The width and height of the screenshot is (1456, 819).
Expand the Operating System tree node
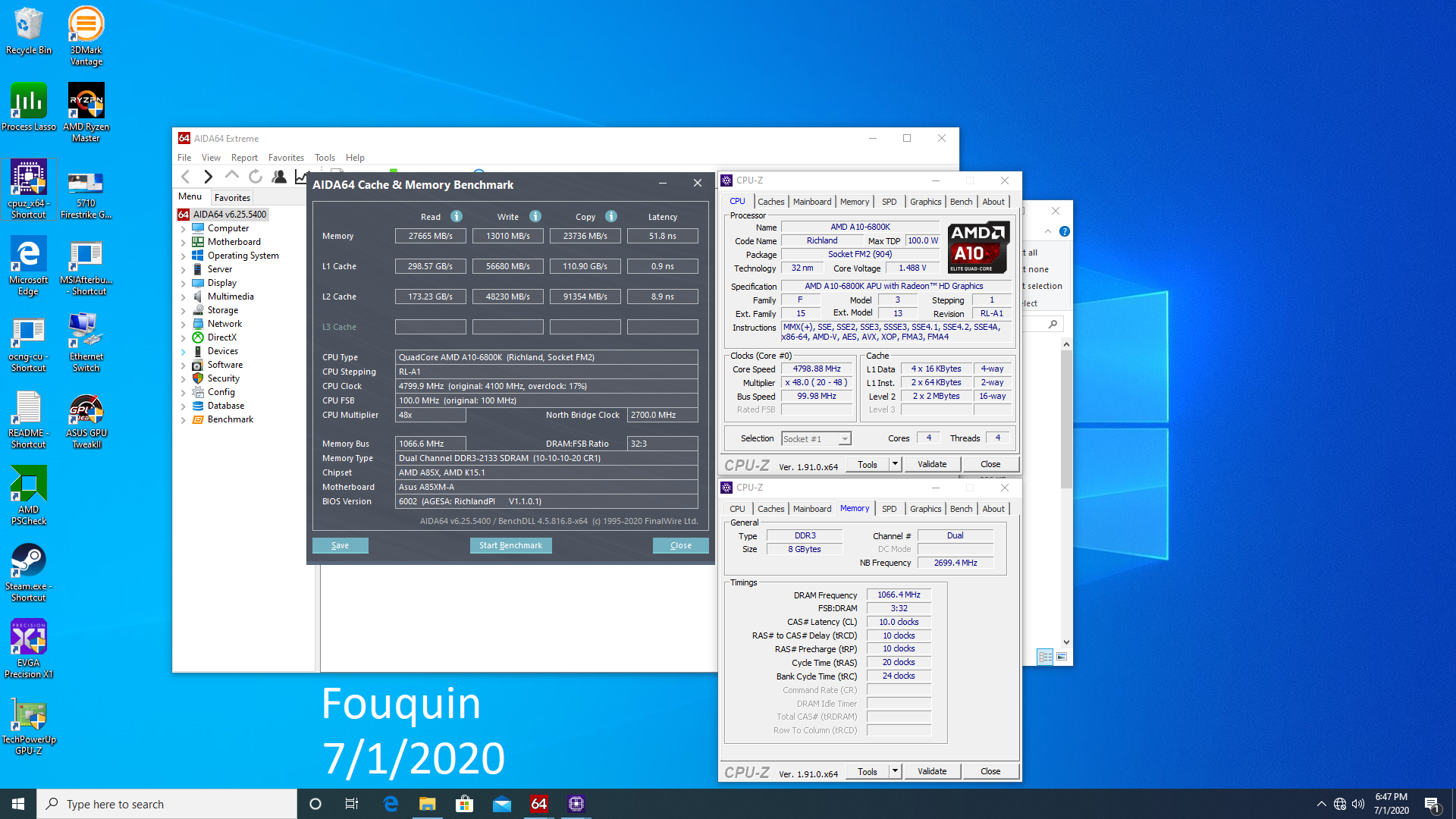tap(183, 256)
